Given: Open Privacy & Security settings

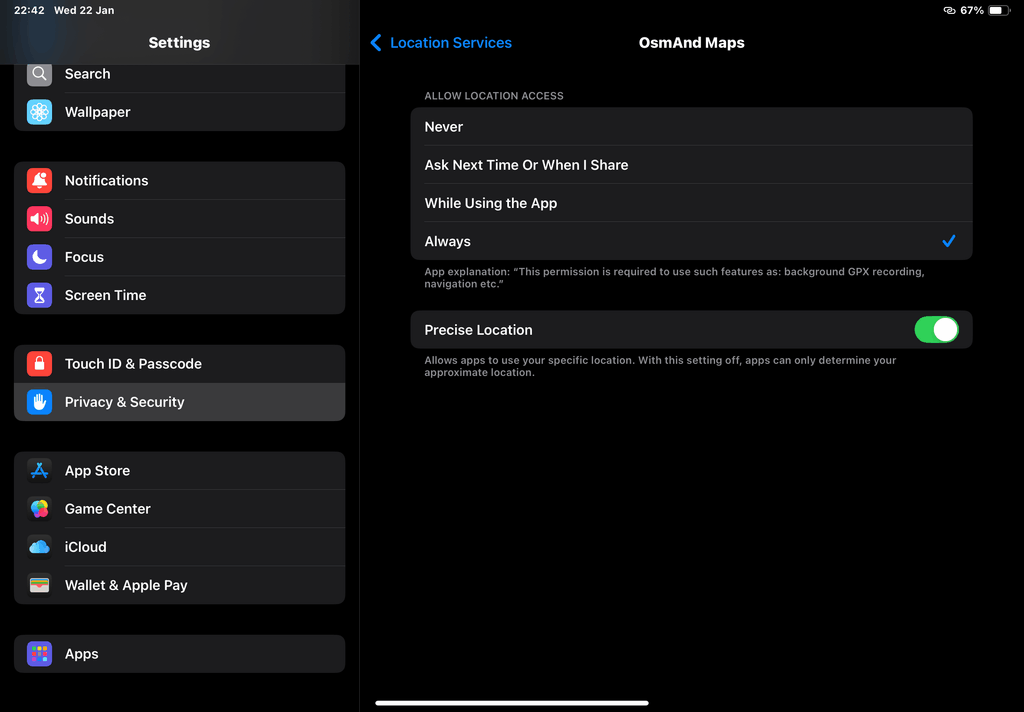Looking at the screenshot, I should coord(180,402).
